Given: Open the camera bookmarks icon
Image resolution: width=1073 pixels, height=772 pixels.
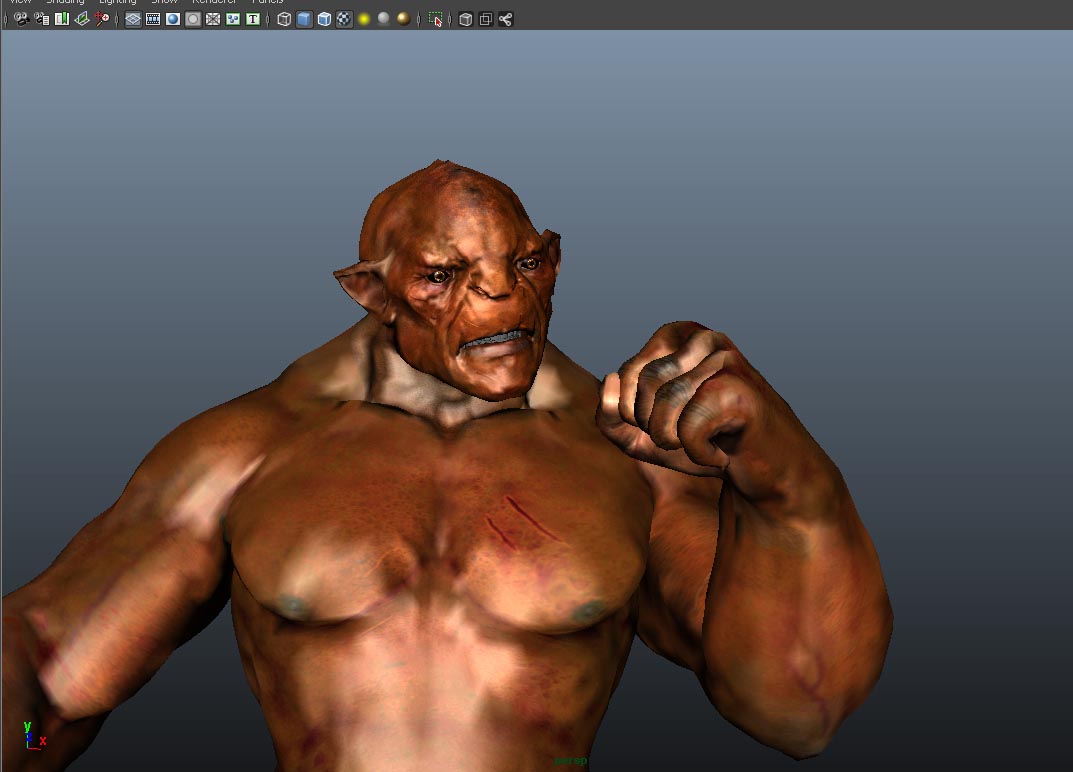Looking at the screenshot, I should pos(62,19).
